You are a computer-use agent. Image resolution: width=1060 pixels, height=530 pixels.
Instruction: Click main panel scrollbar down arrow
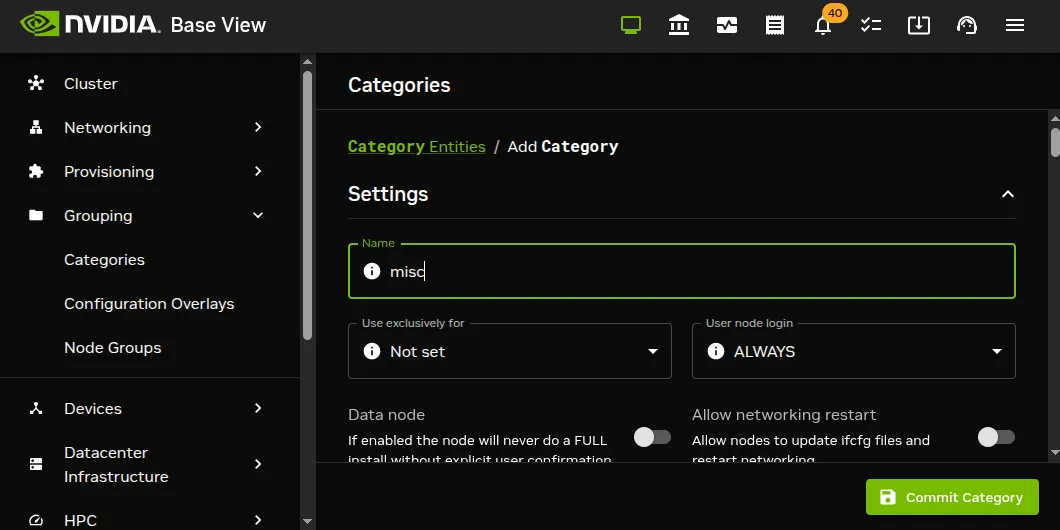point(1055,453)
